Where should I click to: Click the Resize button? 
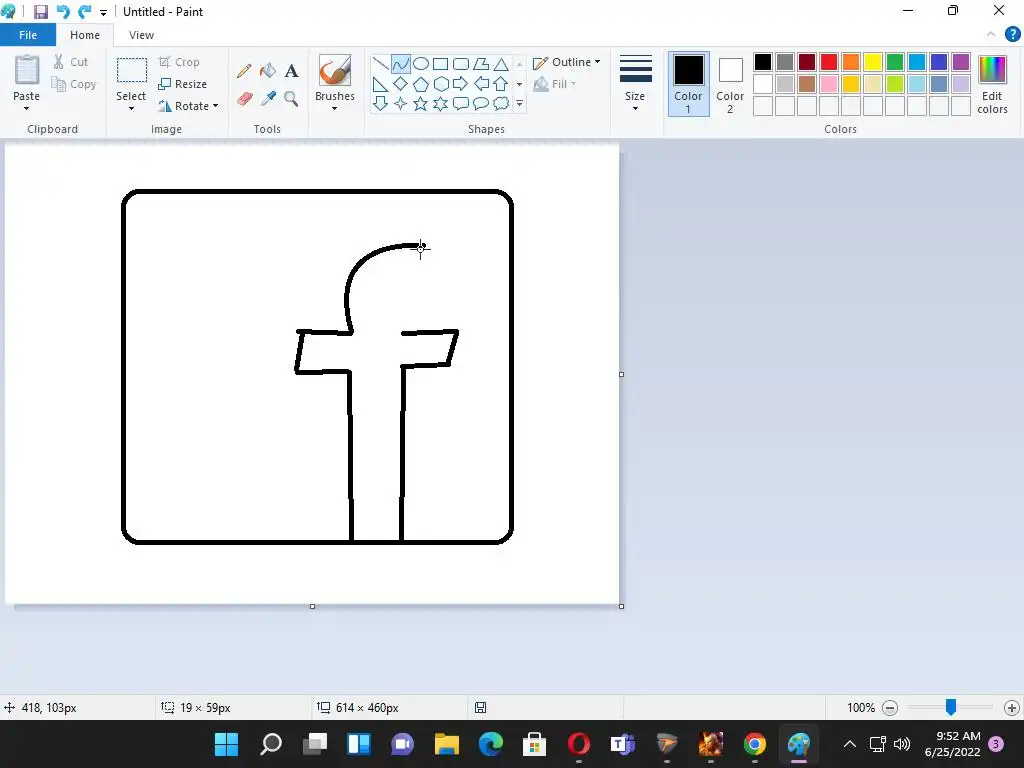pos(183,84)
